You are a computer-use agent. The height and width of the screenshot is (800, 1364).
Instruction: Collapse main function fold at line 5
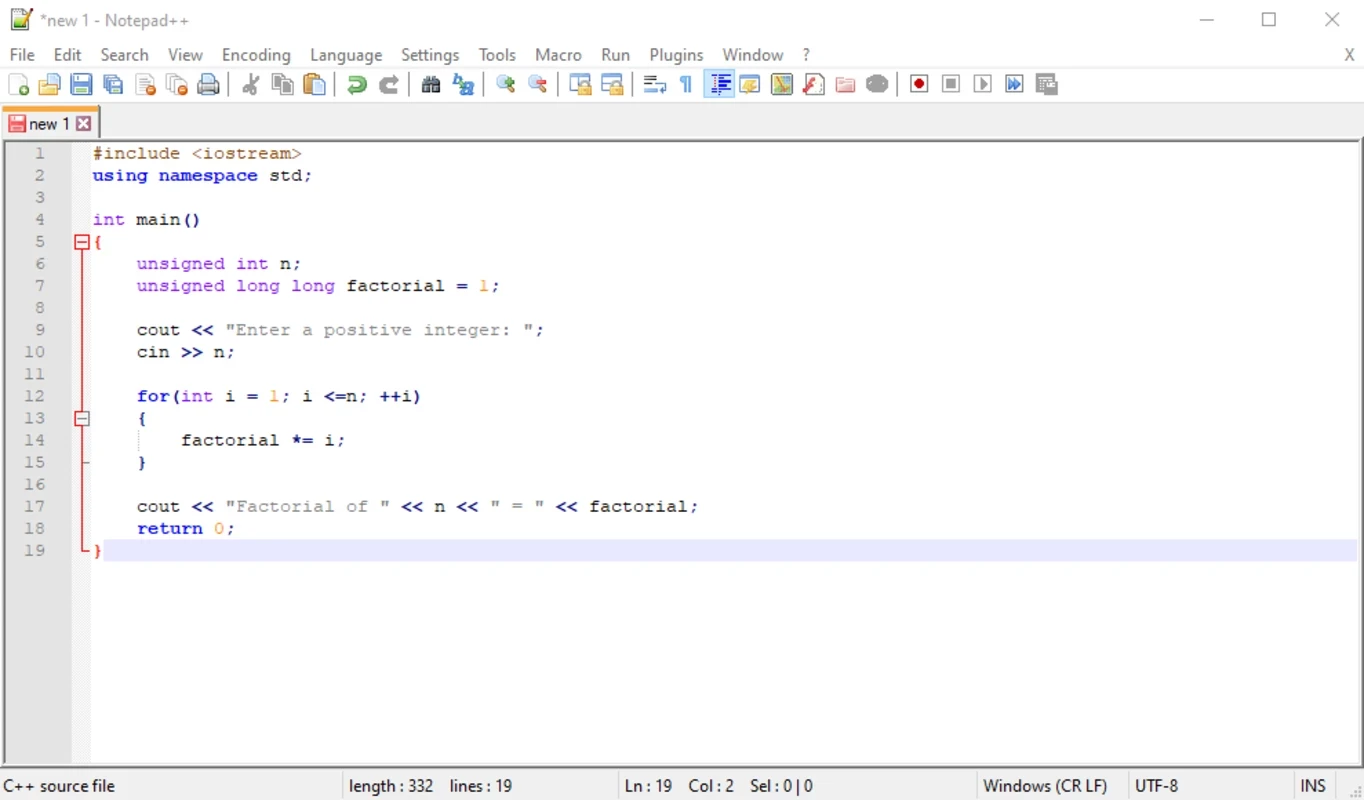pos(82,242)
